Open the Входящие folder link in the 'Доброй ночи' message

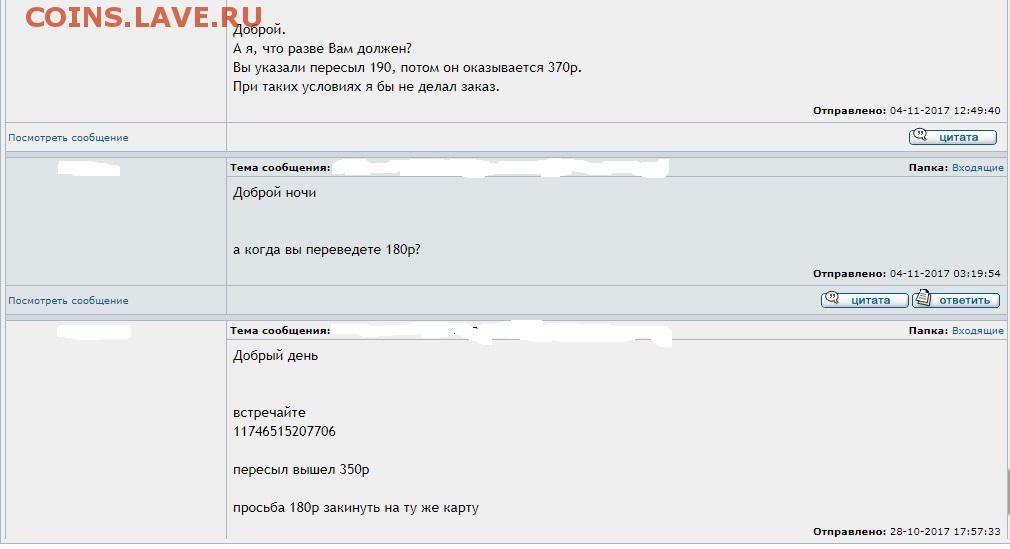click(x=978, y=168)
